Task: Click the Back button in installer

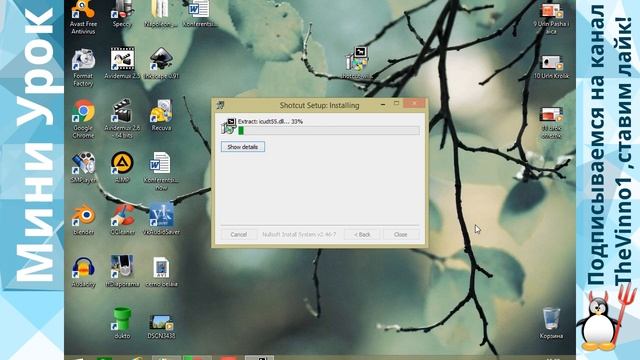Action: (x=362, y=235)
